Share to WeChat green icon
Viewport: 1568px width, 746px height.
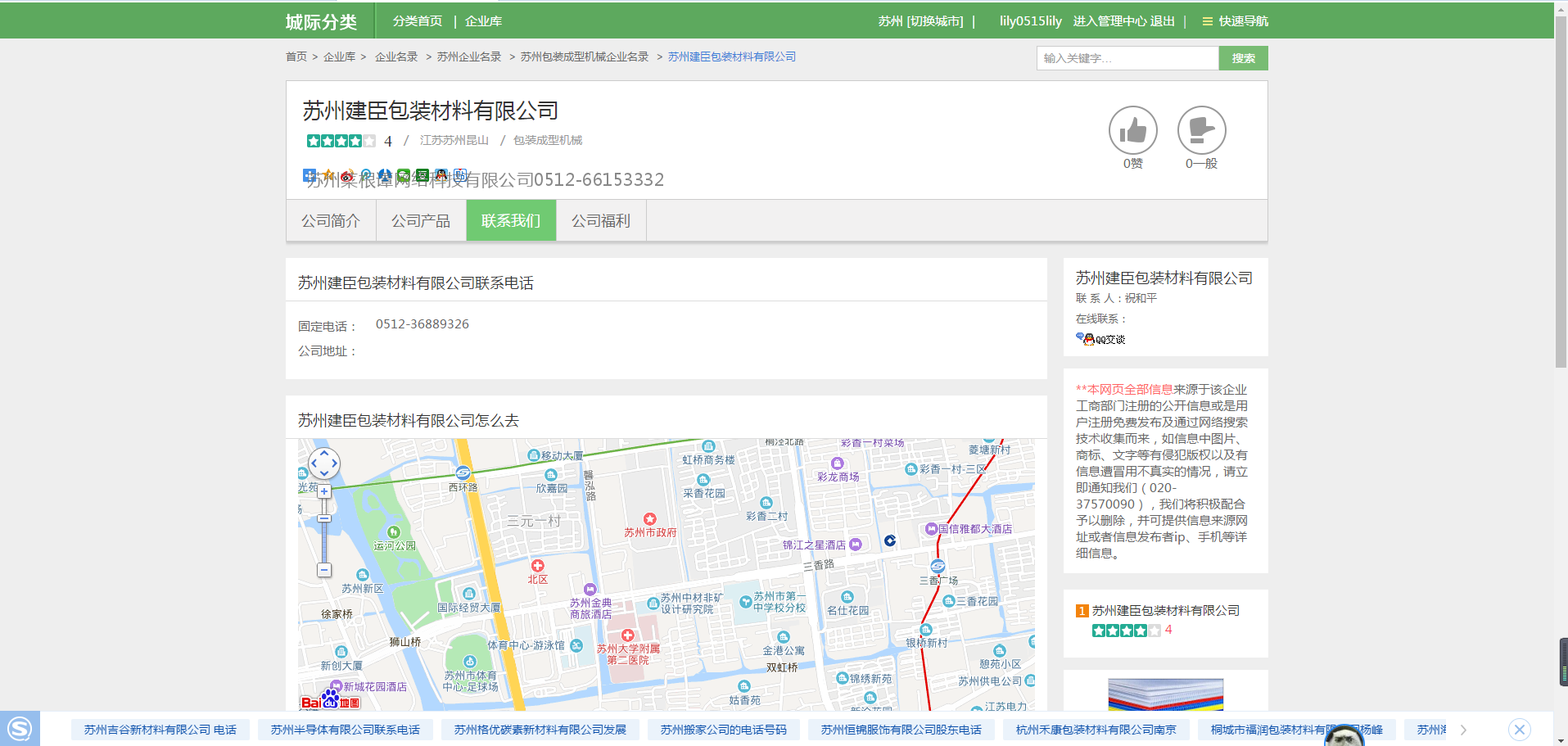[404, 175]
